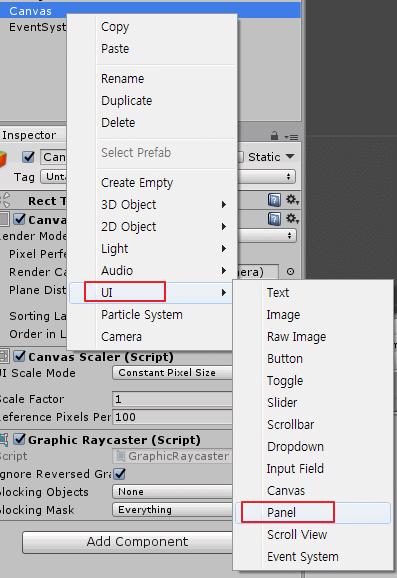Open Rect Transform gear settings
This screenshot has width=397, height=578.
click(292, 200)
